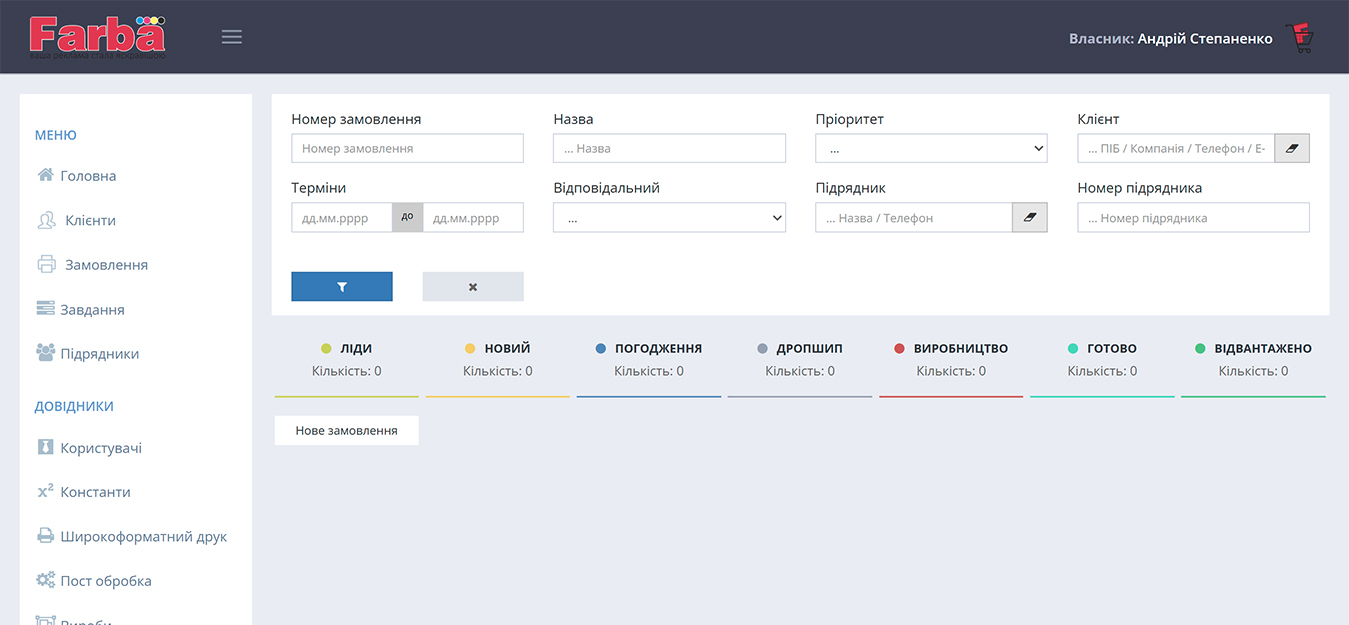Apply filters with the blue funnel button
Viewport: 1349px width, 625px height.
(x=342, y=287)
